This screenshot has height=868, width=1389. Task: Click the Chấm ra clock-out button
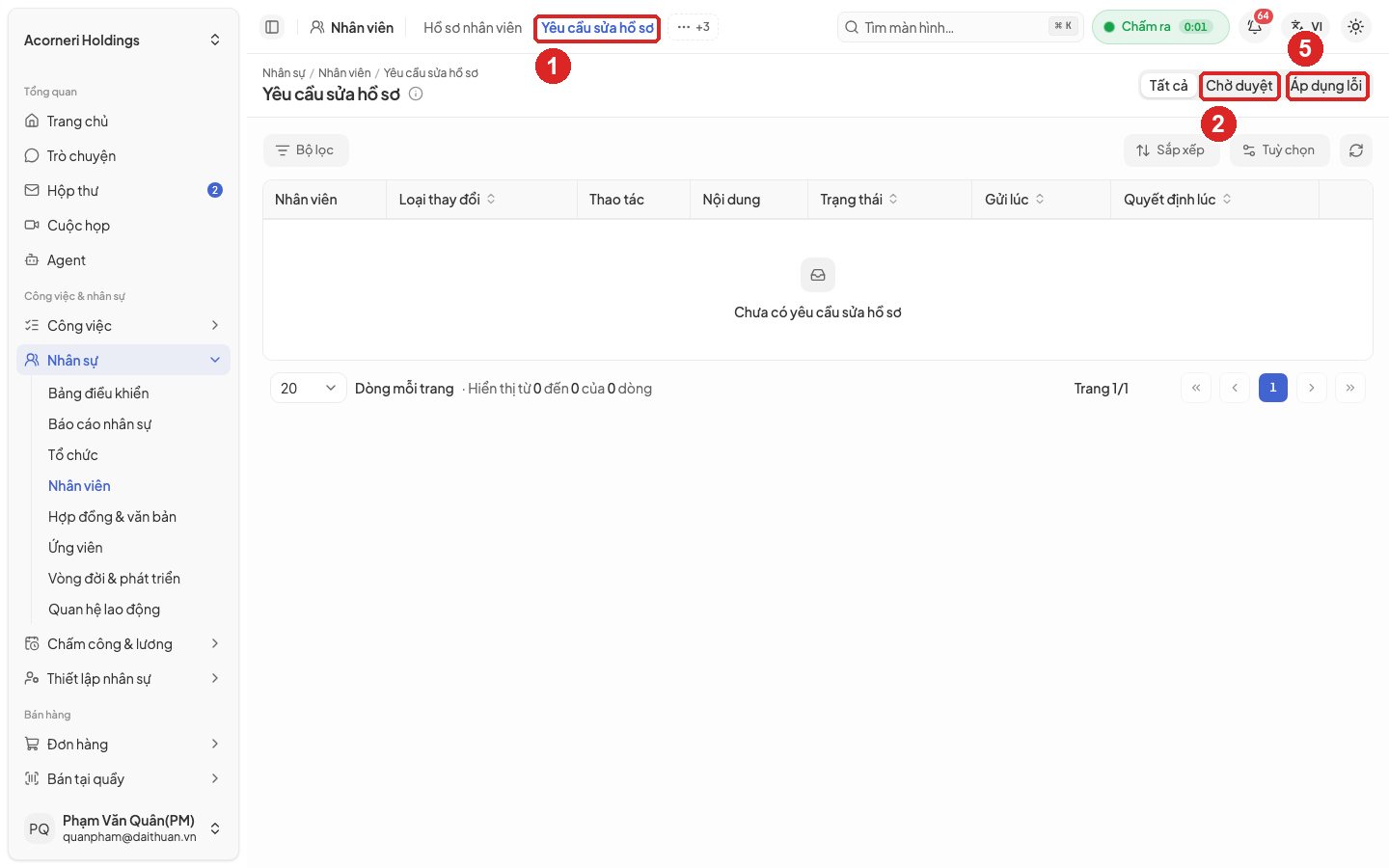(1160, 27)
